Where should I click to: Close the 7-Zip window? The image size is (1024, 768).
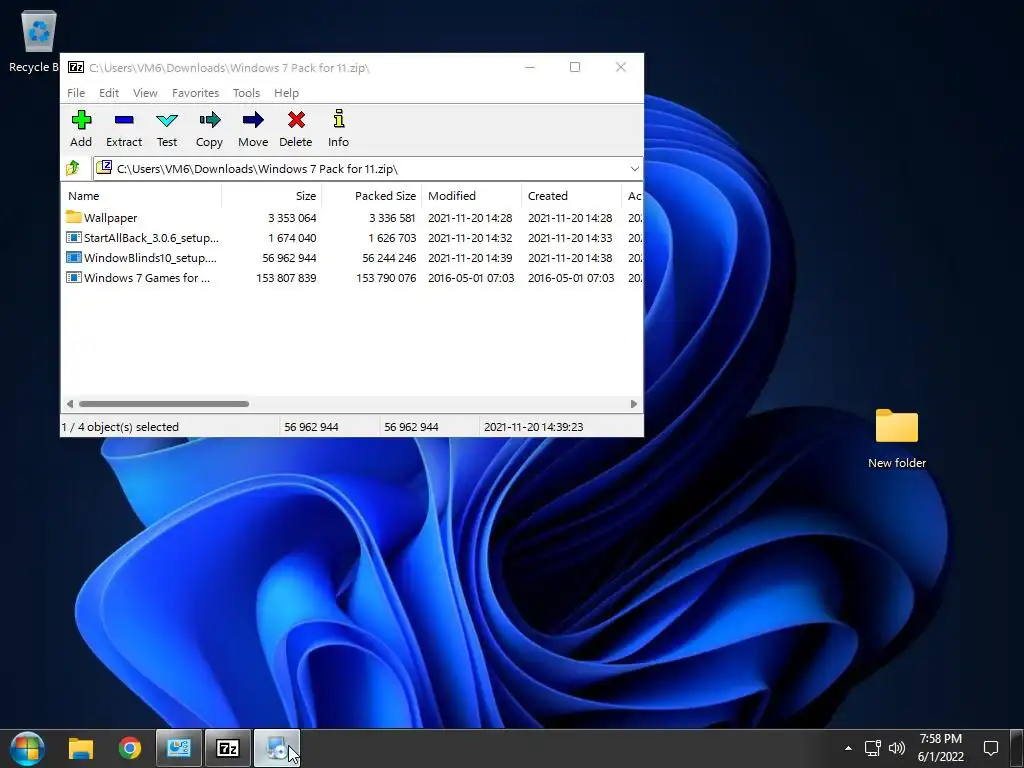[620, 67]
